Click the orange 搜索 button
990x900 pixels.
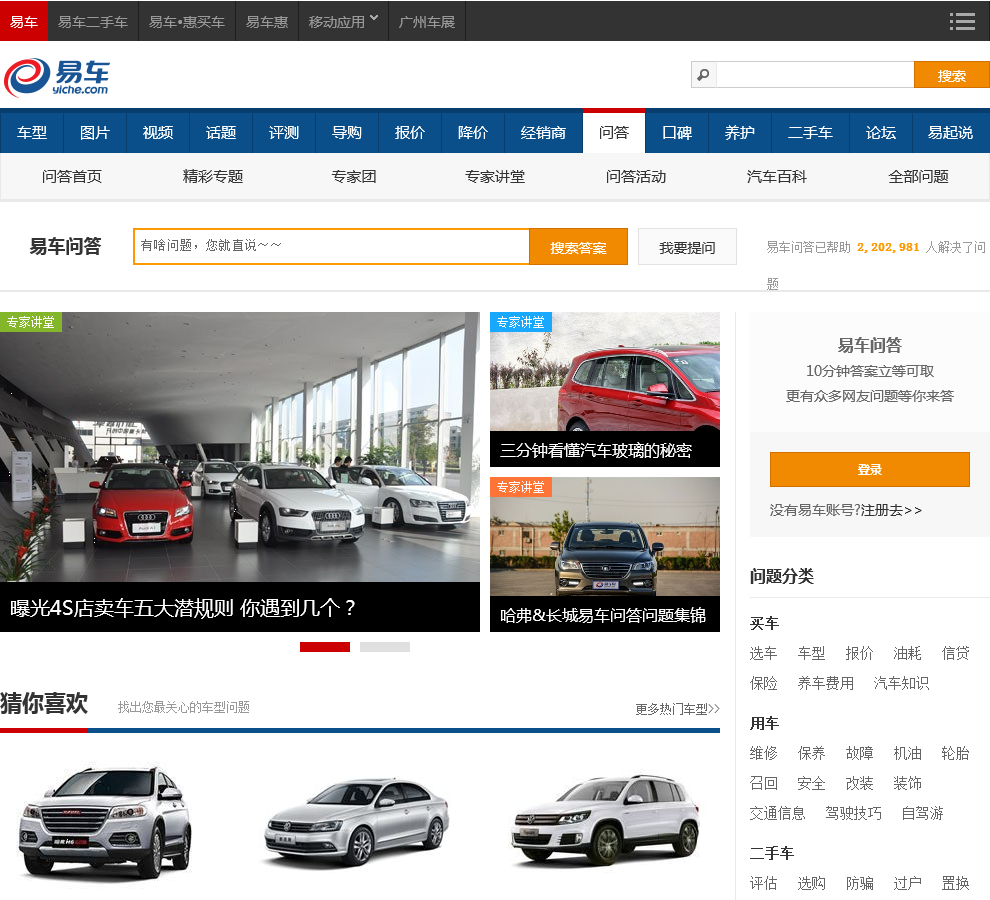point(951,75)
